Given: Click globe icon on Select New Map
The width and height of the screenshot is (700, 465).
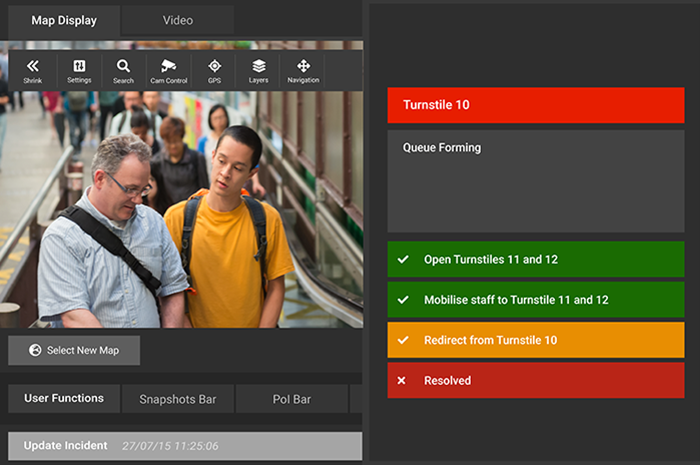Looking at the screenshot, I should (x=35, y=350).
